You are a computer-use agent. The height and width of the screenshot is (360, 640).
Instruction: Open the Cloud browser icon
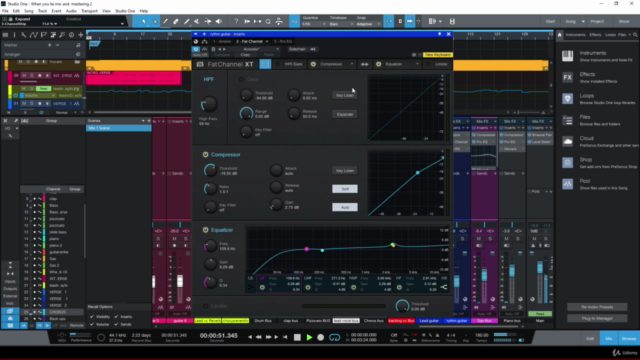point(567,141)
